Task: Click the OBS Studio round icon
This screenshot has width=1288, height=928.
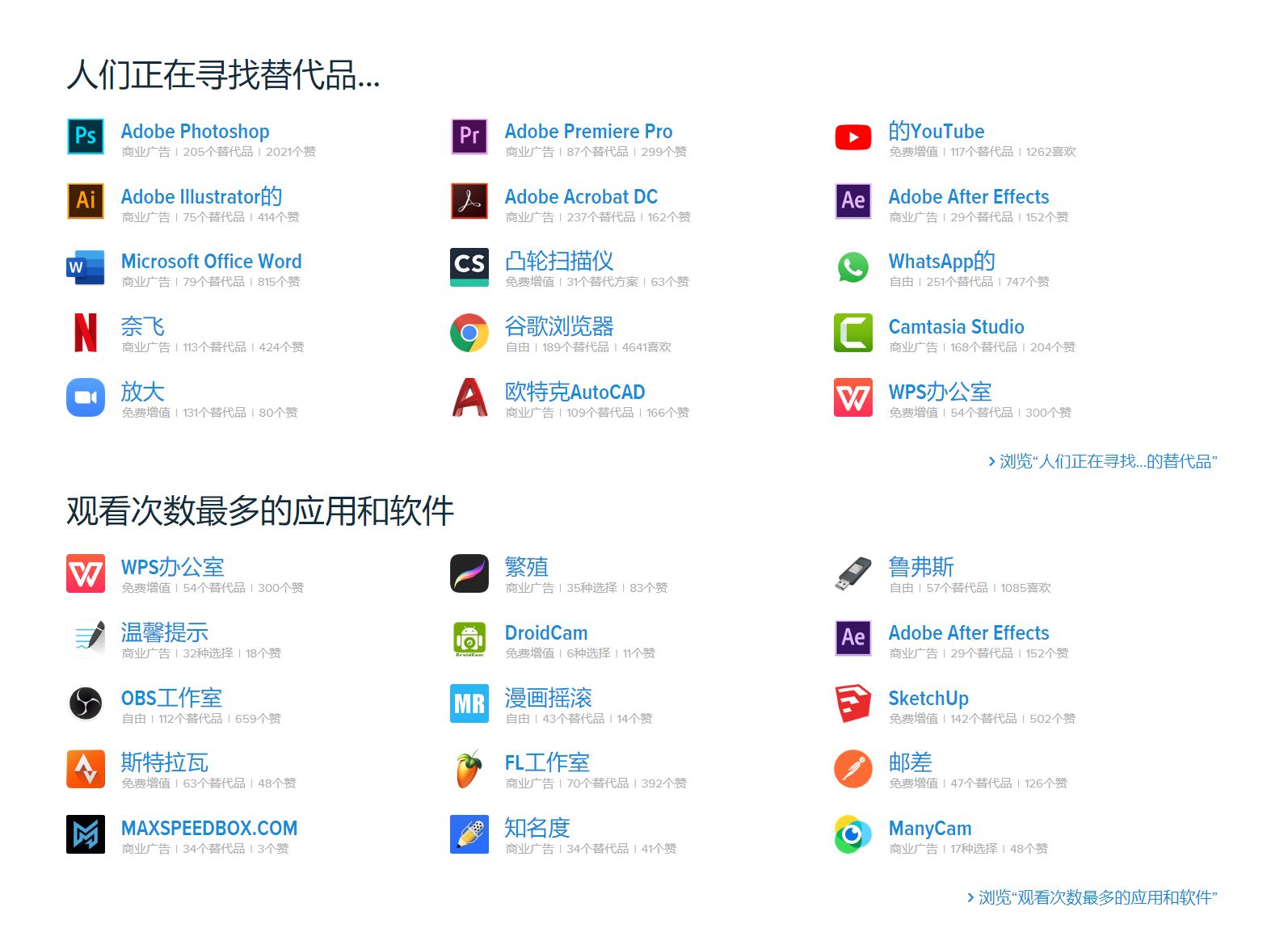Action: point(86,703)
